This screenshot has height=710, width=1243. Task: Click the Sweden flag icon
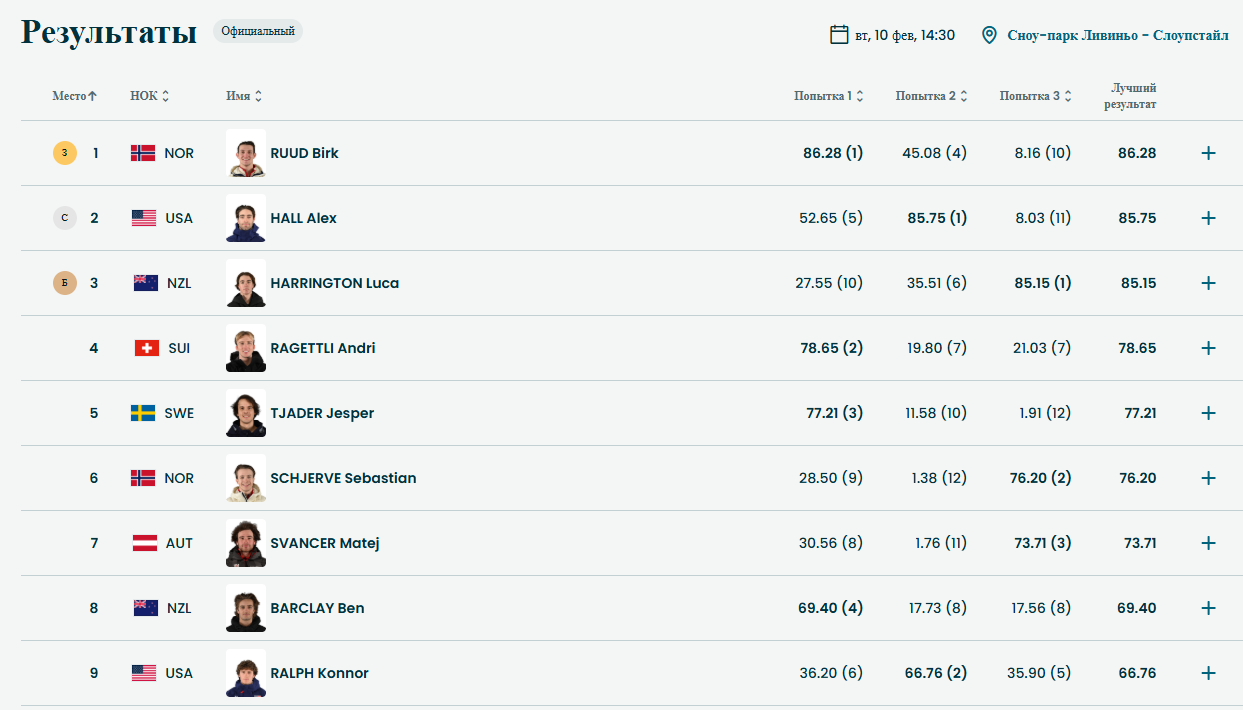tap(143, 413)
